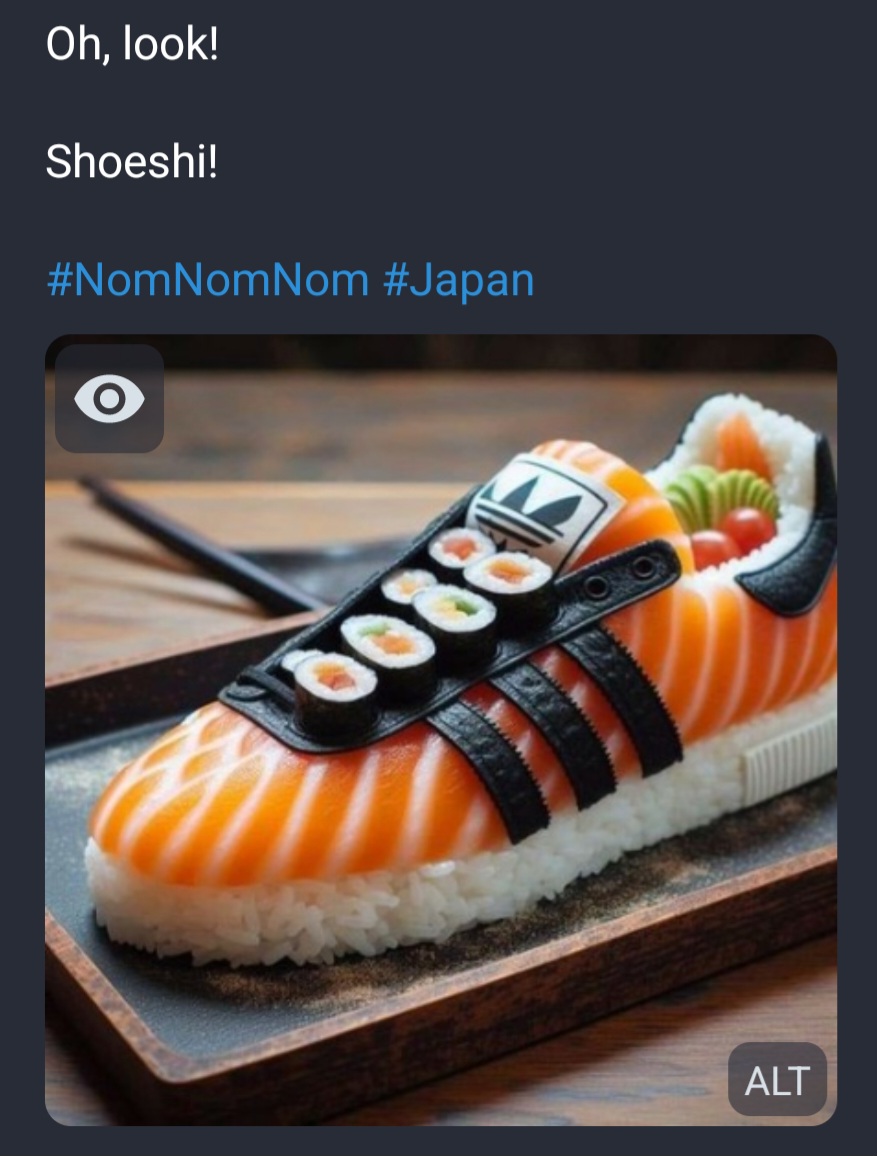Viewport: 877px width, 1156px height.
Task: Toggle the eye icon to hide the image
Action: pos(109,399)
